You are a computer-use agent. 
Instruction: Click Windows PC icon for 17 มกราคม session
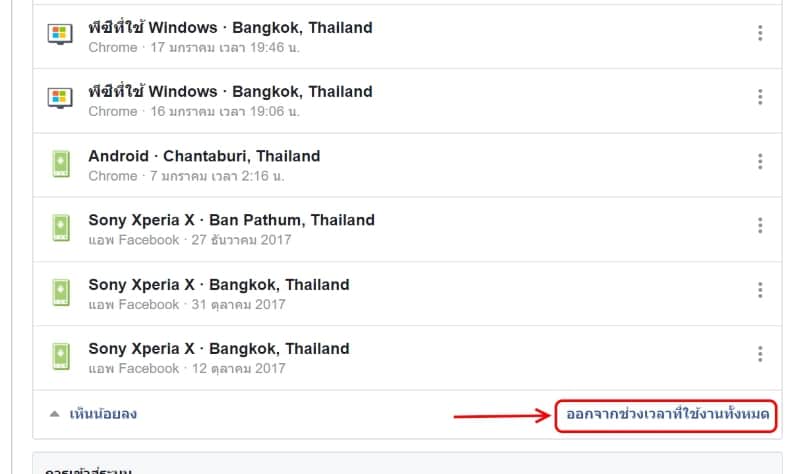tap(60, 35)
